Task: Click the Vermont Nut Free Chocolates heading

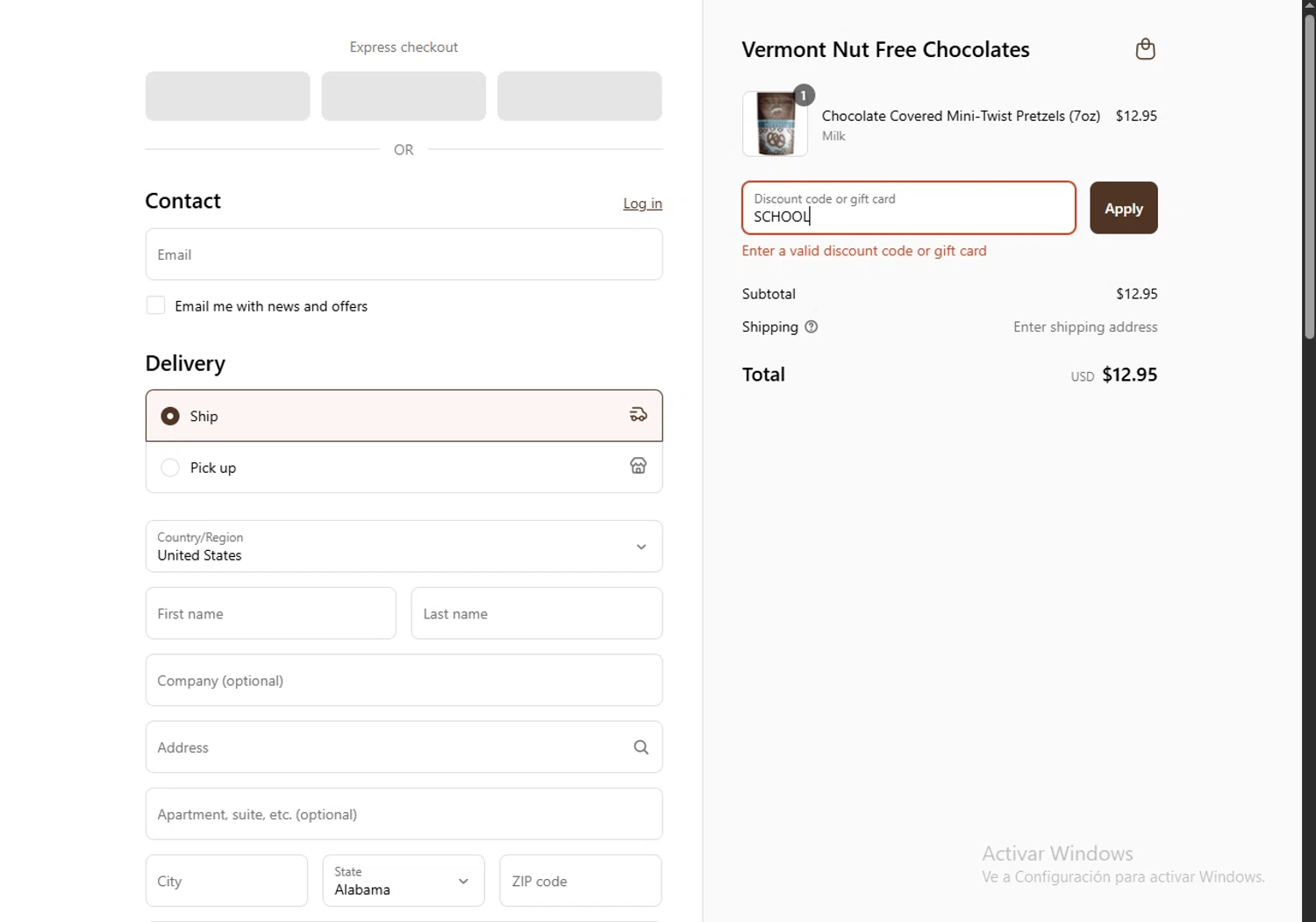Action: tap(885, 50)
